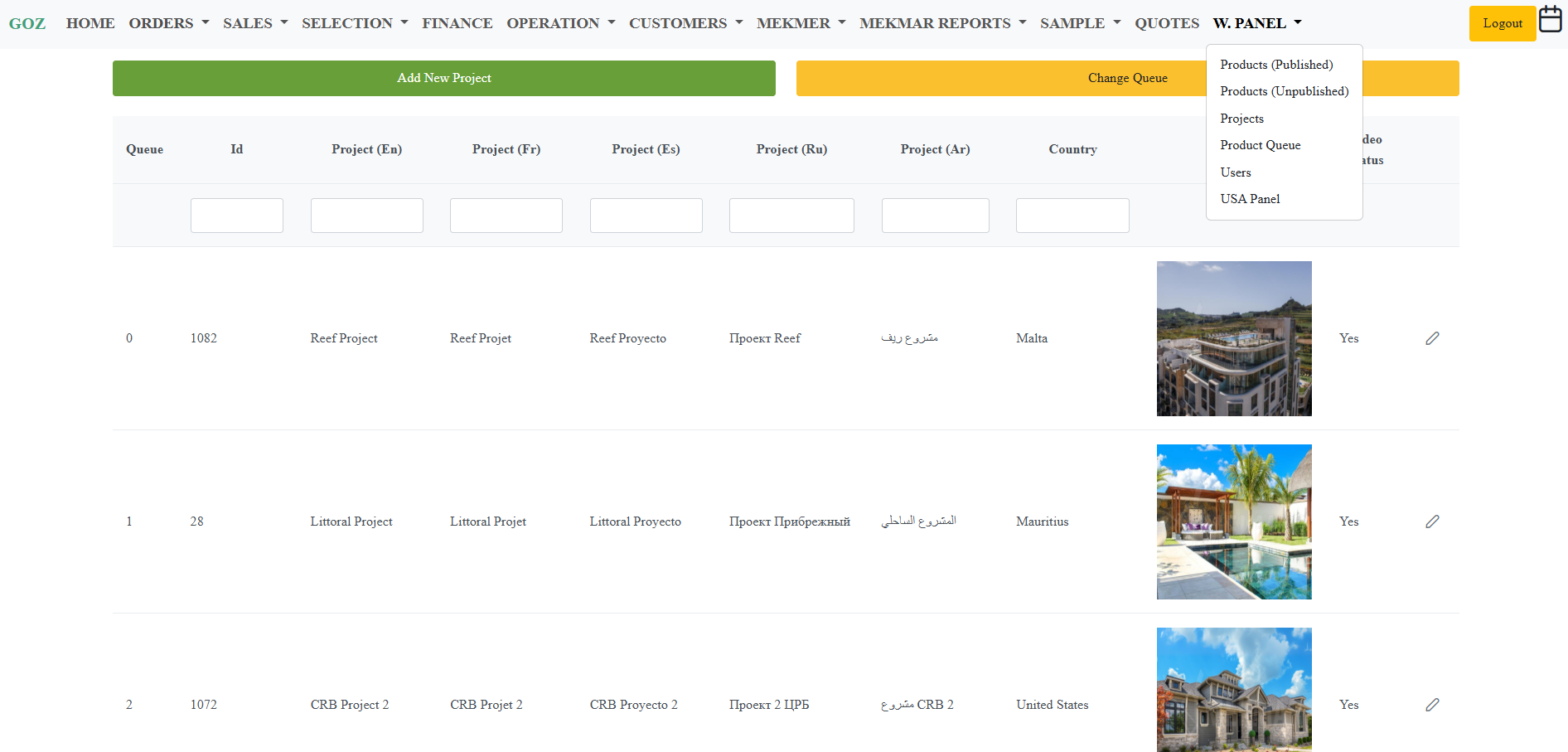Open the SALES dropdown in navbar
The height and width of the screenshot is (752, 1568).
tap(254, 23)
